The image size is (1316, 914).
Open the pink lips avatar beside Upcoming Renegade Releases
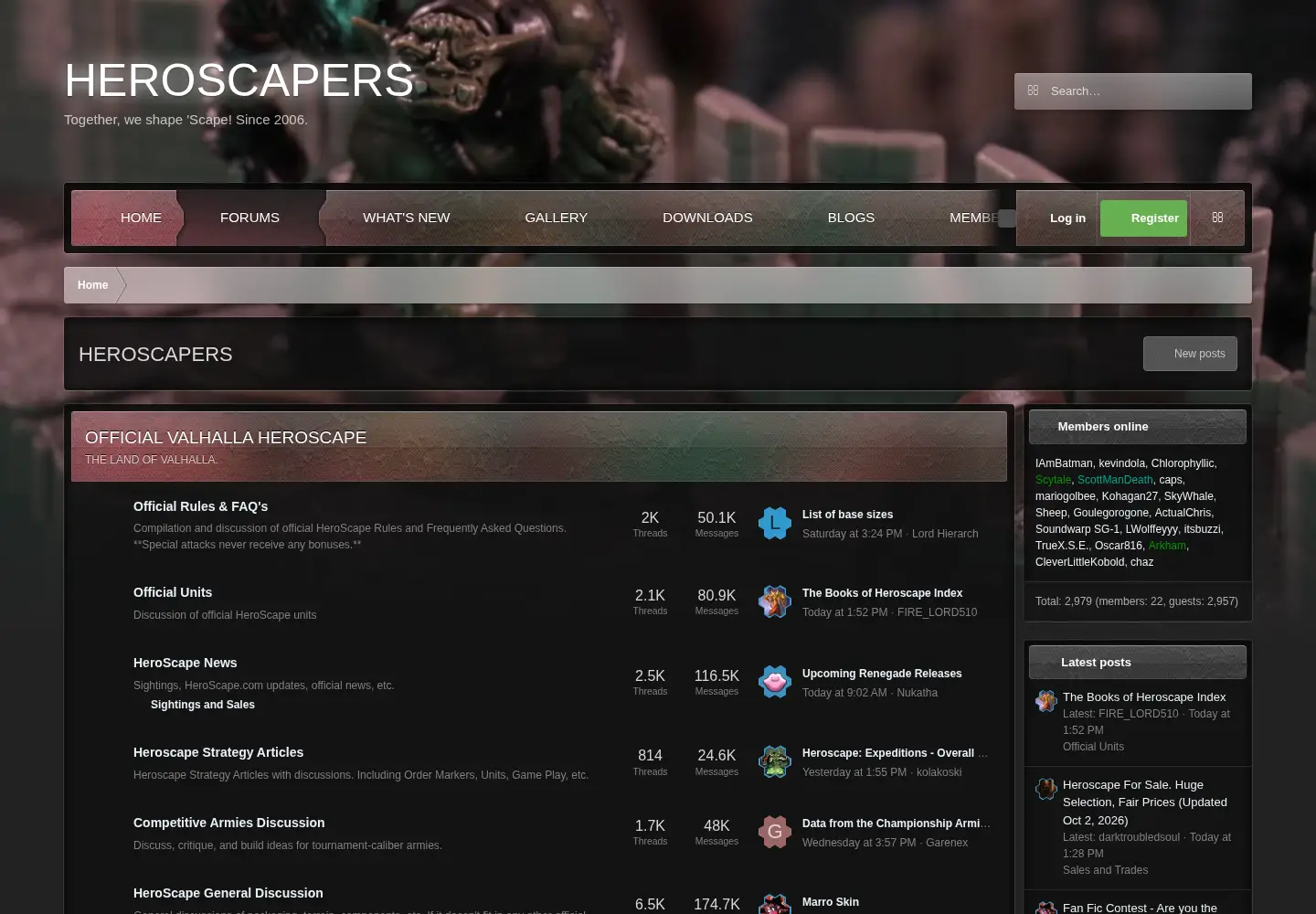pyautogui.click(x=775, y=682)
